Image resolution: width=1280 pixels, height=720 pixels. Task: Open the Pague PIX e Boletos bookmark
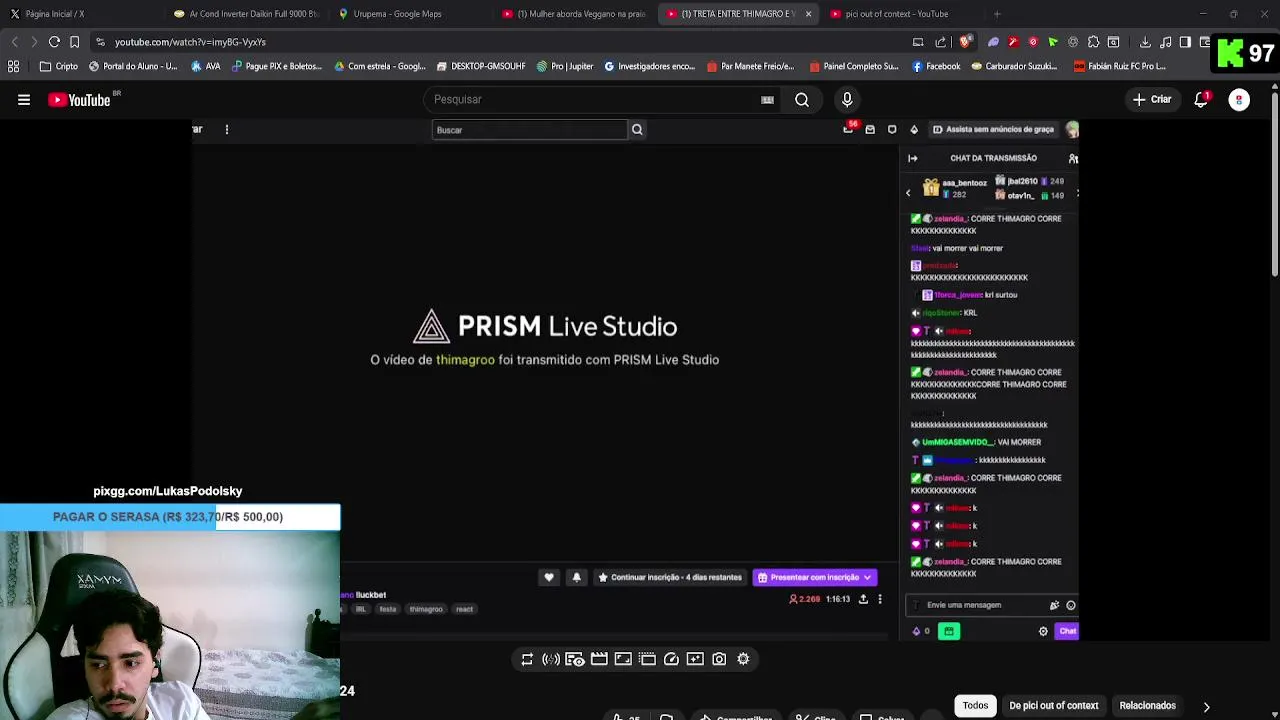(276, 66)
